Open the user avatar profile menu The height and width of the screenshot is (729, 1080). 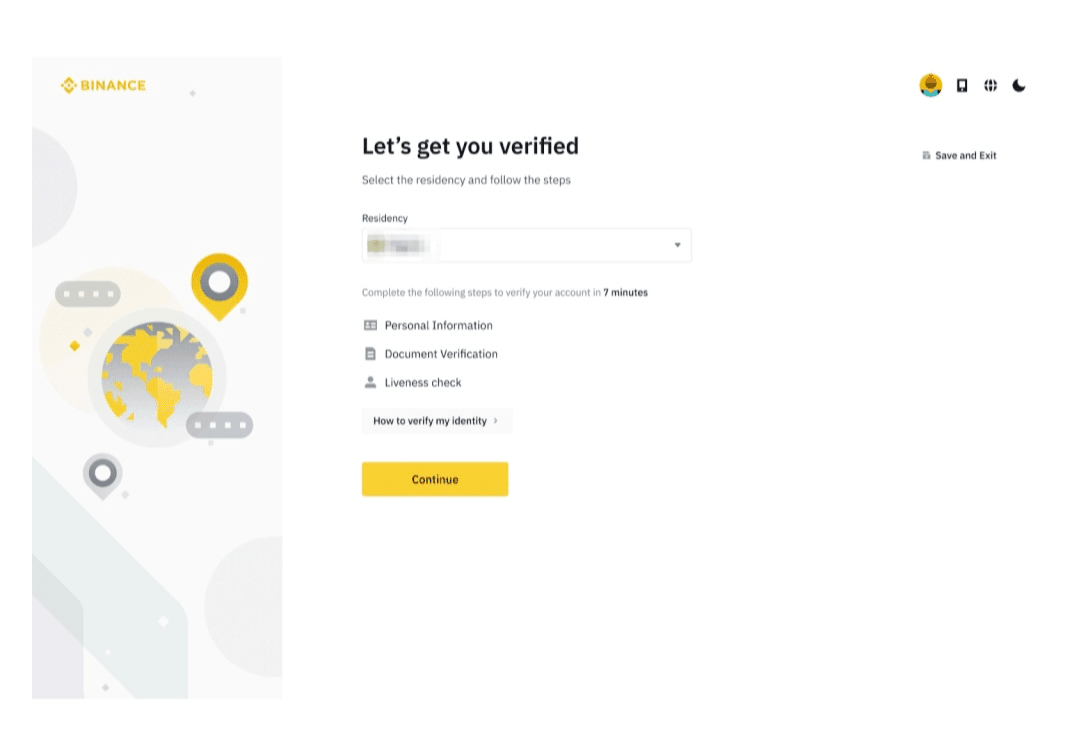(x=931, y=86)
